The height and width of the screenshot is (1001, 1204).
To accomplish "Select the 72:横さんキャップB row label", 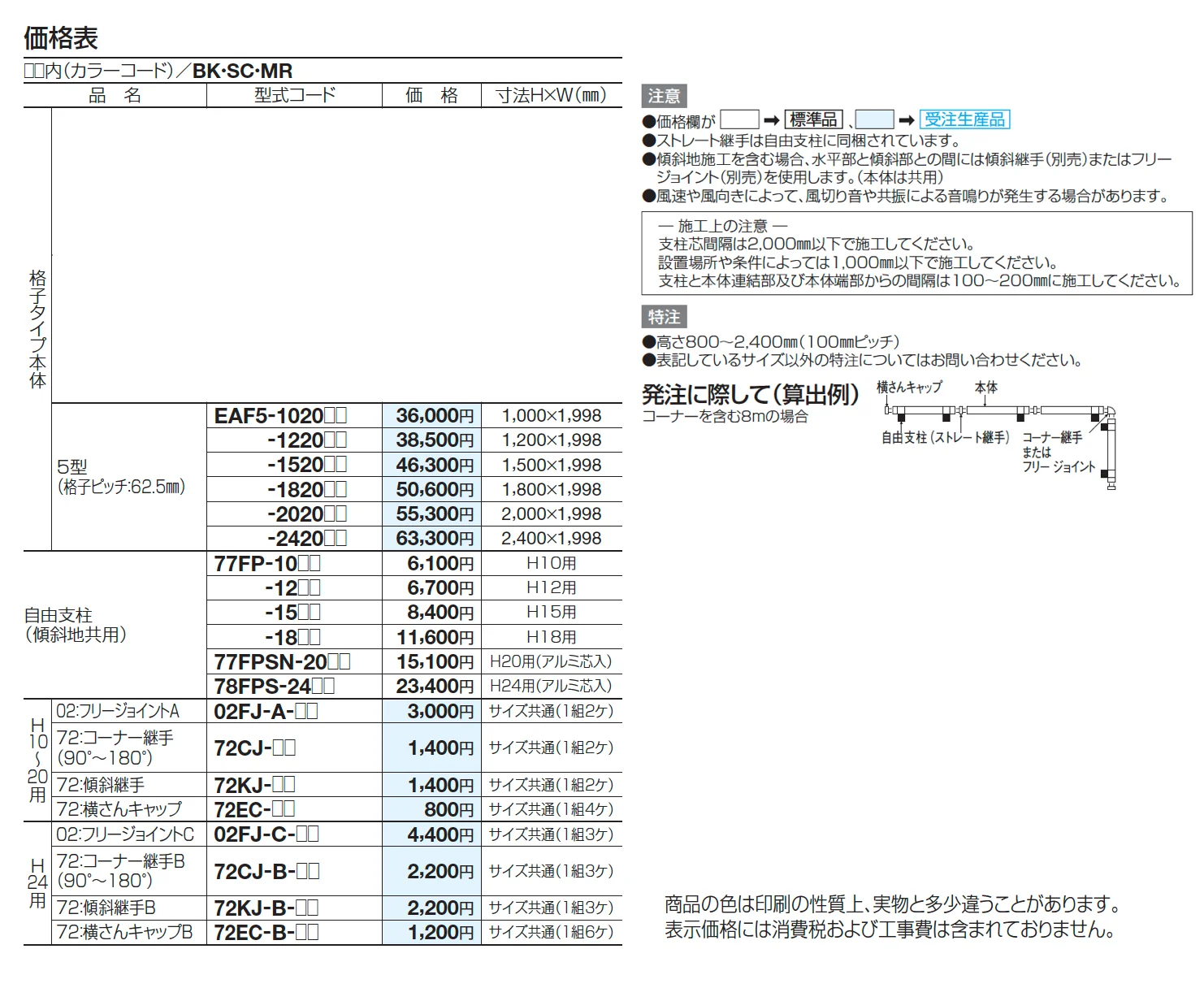I will (x=124, y=933).
